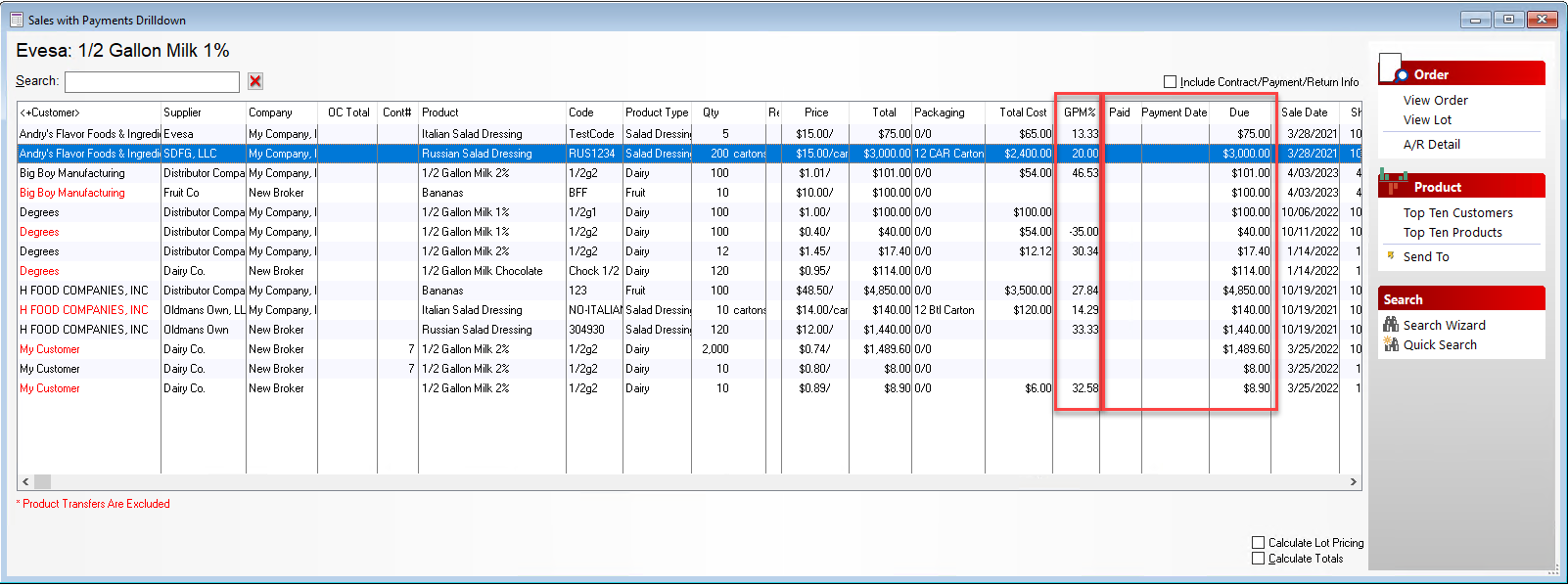Click the Order section document icon
The width and height of the screenshot is (1568, 586).
click(1392, 69)
